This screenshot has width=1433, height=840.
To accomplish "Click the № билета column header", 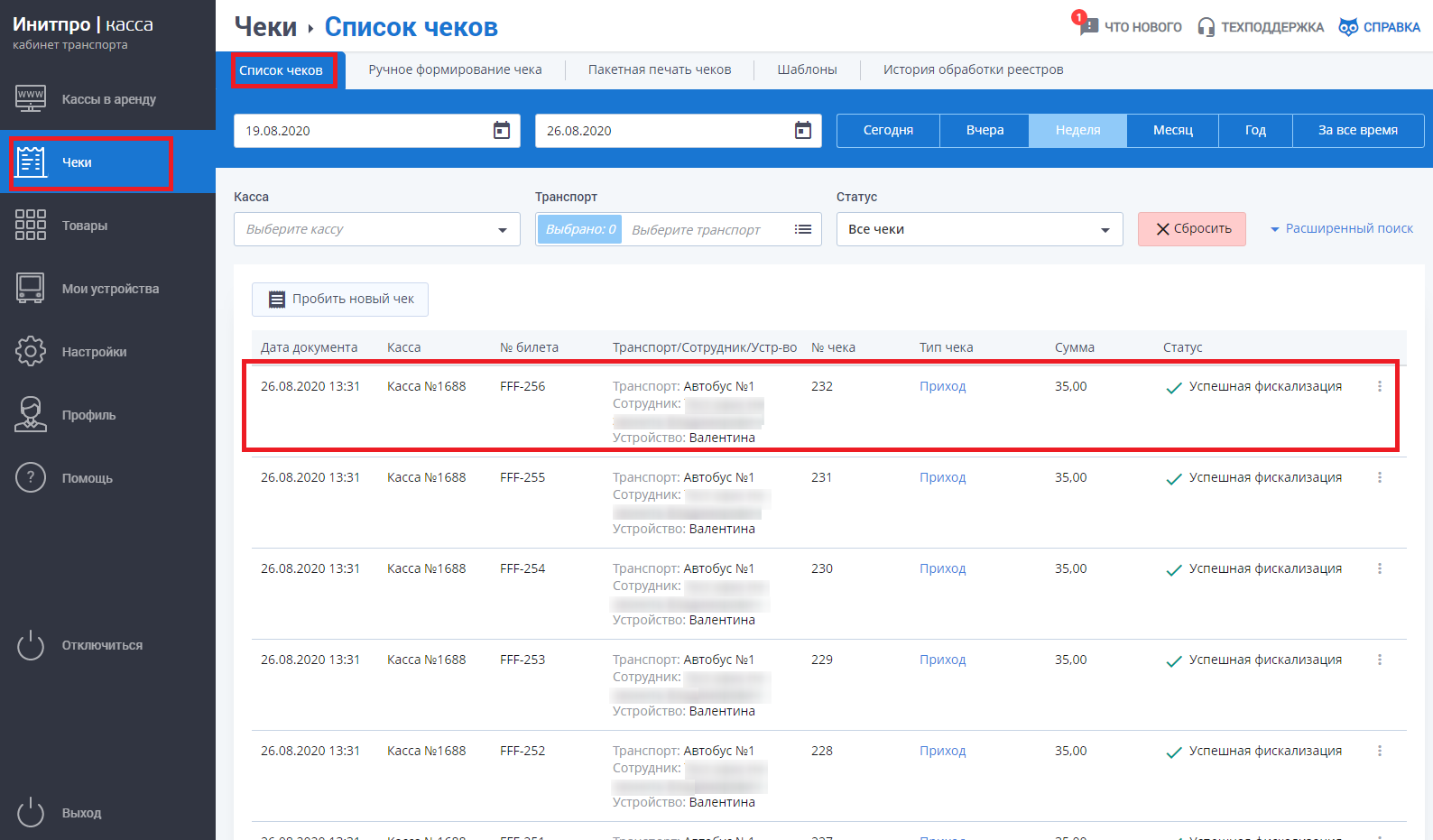I will [529, 347].
